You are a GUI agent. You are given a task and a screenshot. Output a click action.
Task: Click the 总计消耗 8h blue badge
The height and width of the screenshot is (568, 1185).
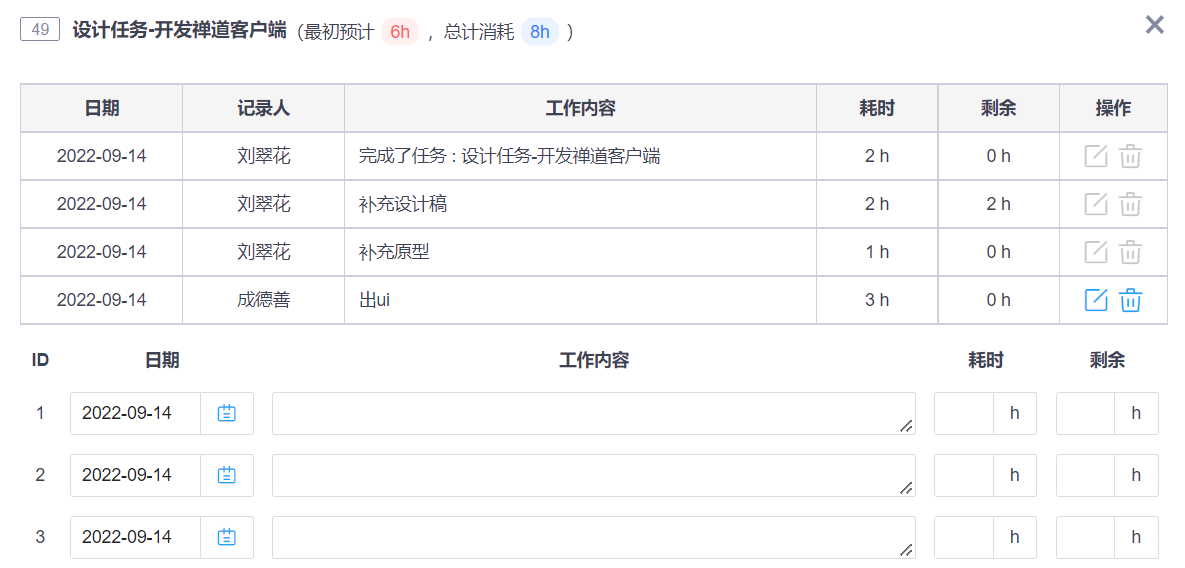540,32
